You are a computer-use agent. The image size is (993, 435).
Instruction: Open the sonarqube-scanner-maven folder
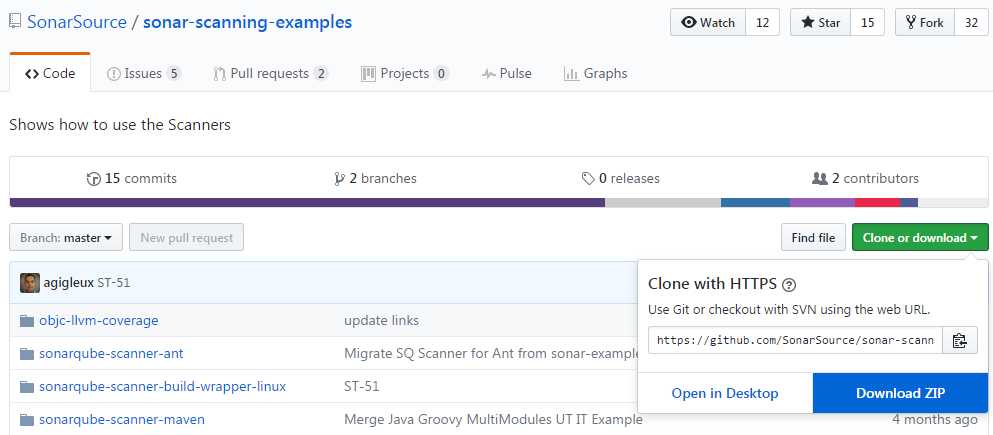pyautogui.click(x=122, y=419)
